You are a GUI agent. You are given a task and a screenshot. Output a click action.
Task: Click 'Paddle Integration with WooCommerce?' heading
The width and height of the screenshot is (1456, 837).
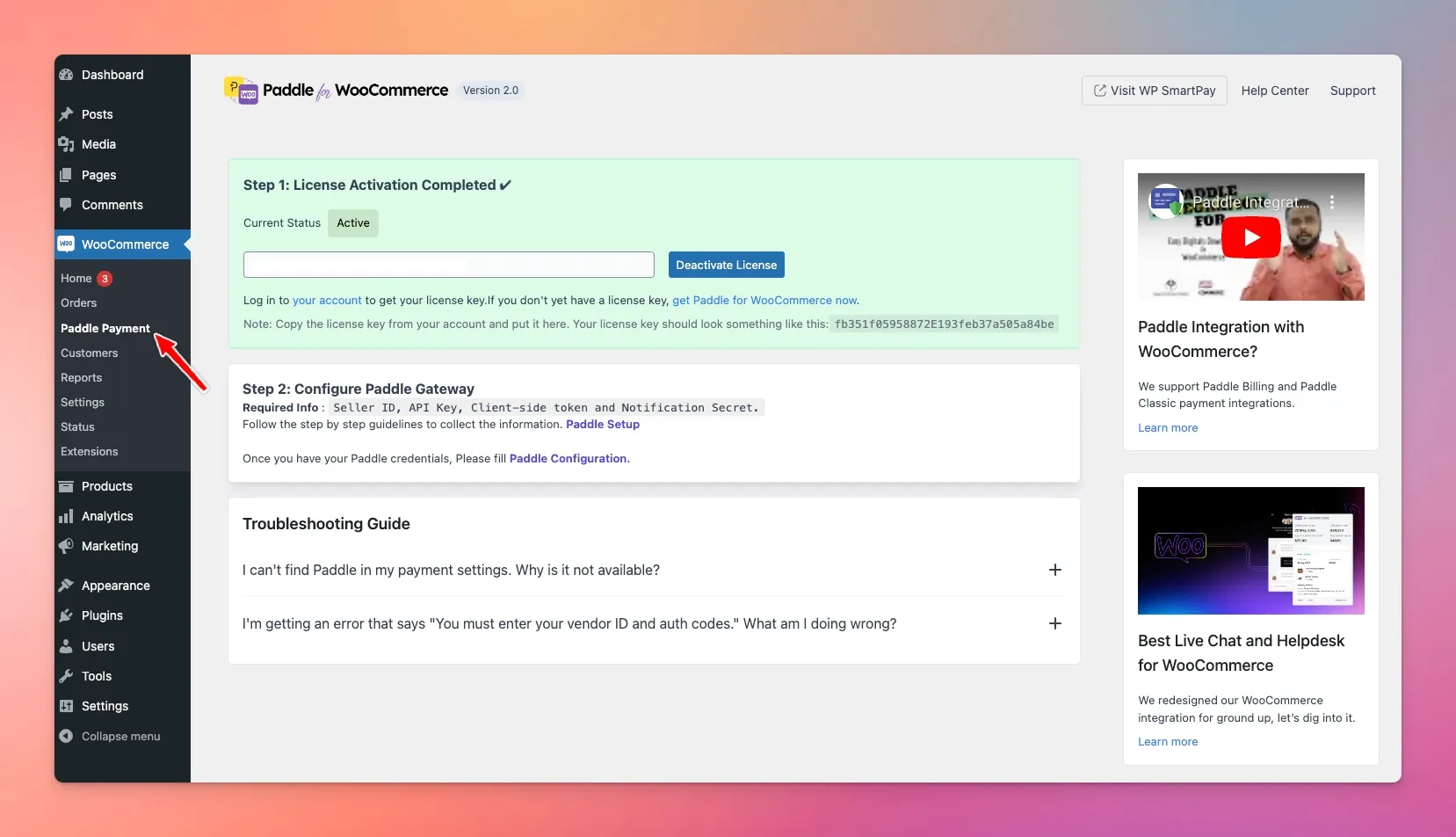(x=1221, y=339)
